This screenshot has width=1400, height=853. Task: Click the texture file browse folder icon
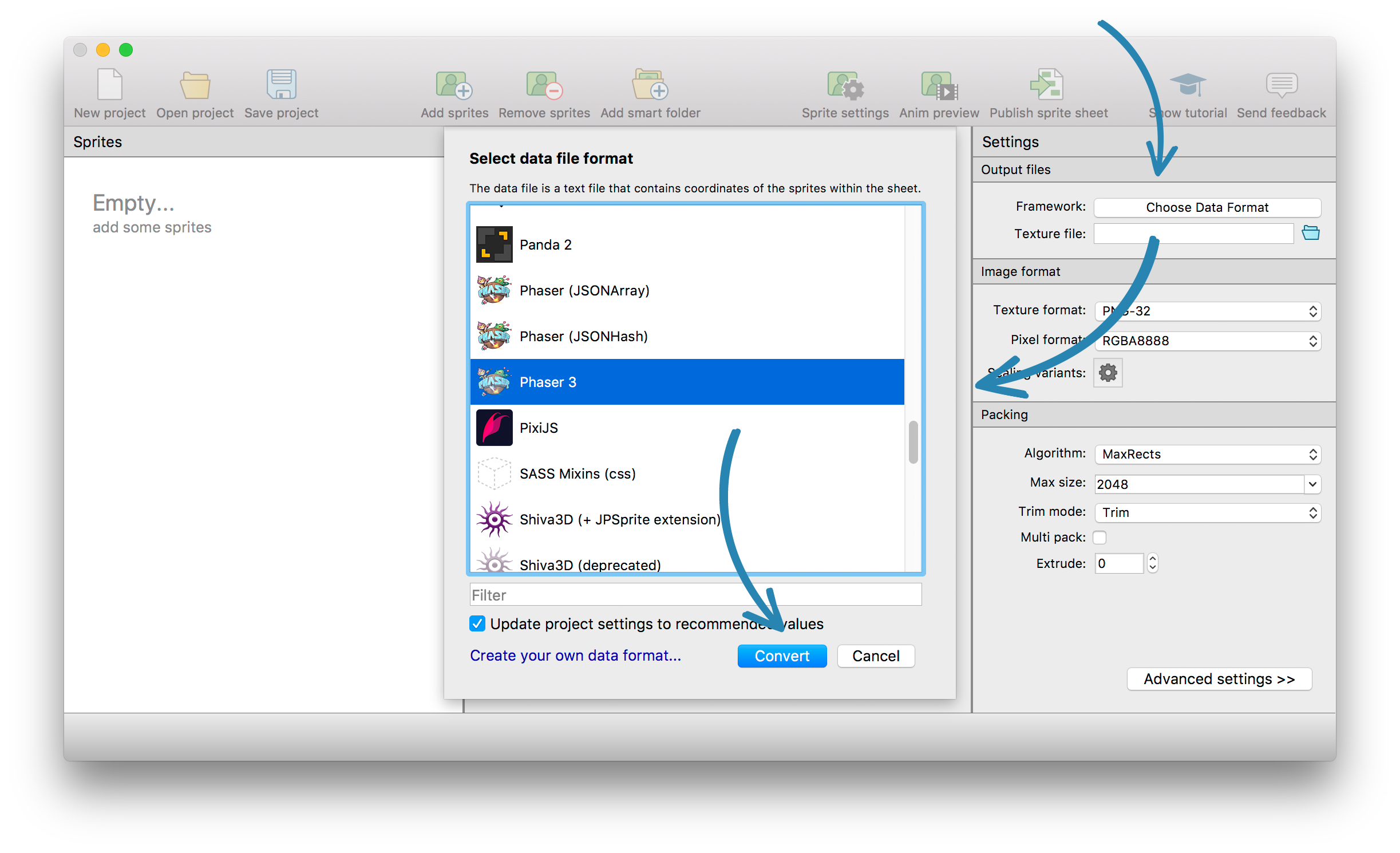(1311, 233)
